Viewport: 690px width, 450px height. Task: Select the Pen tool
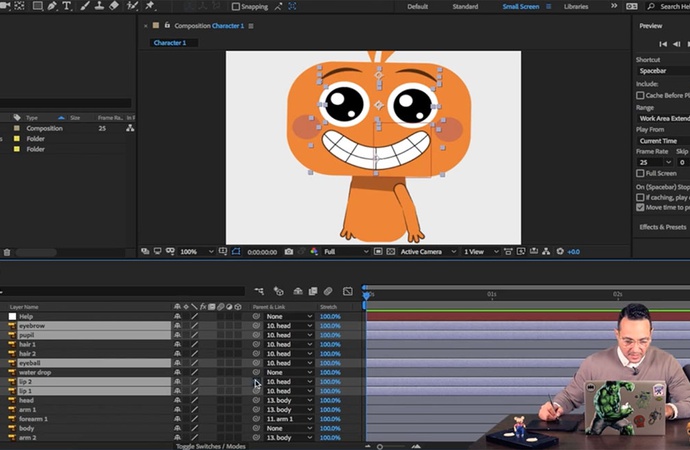point(52,6)
